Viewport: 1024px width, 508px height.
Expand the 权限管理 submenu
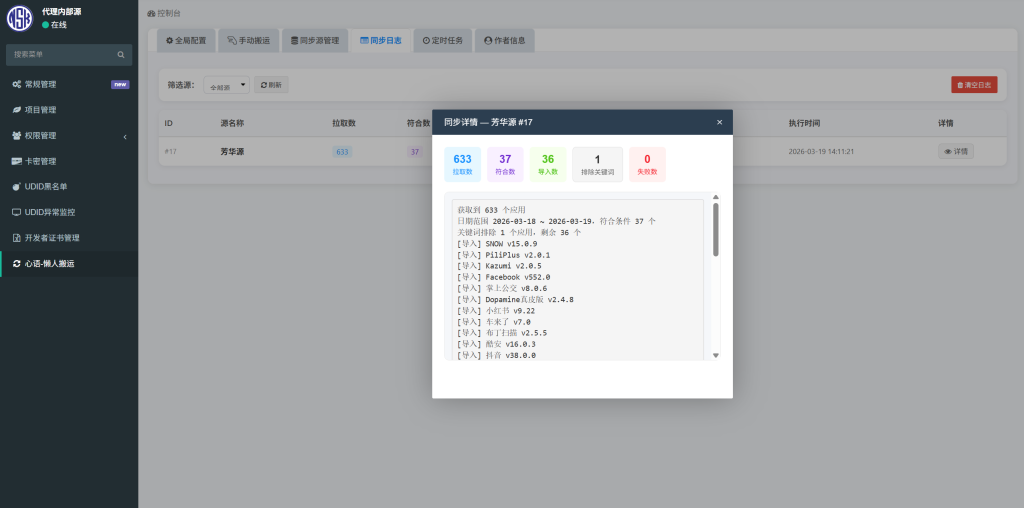[124, 136]
